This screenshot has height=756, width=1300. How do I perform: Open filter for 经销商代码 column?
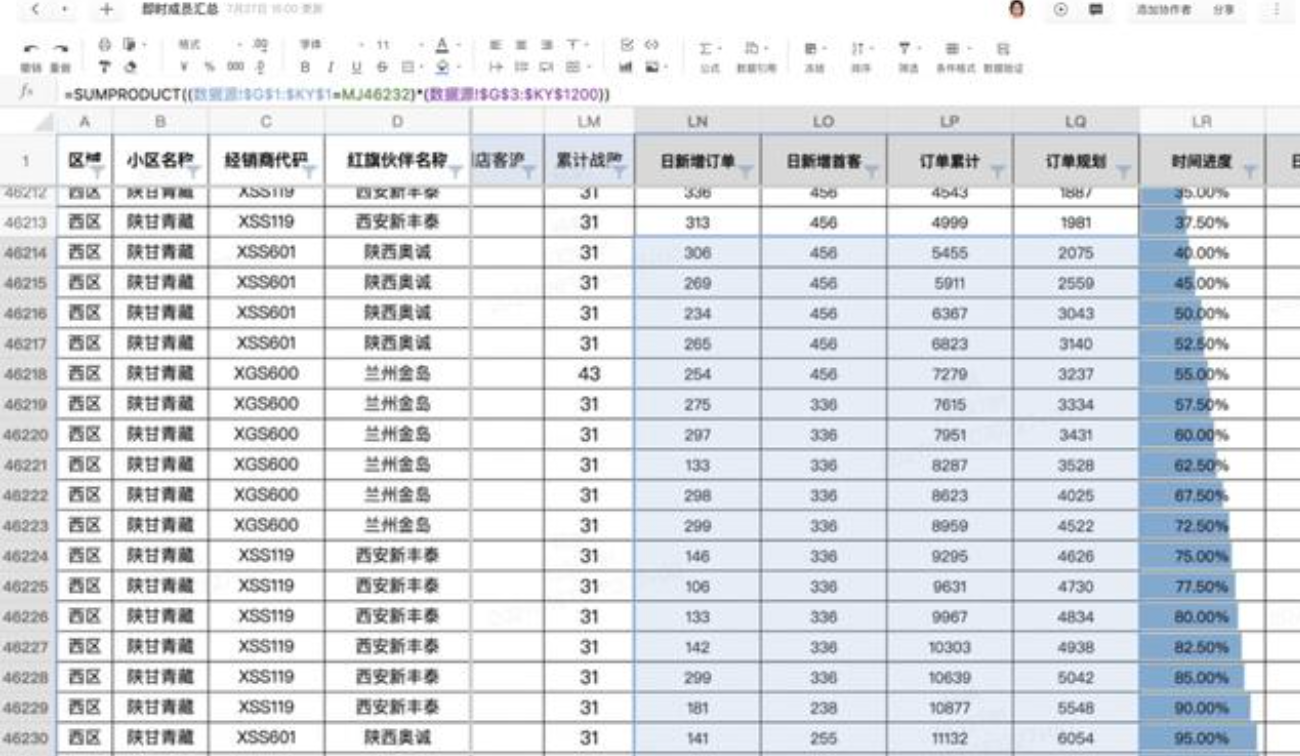coord(310,171)
